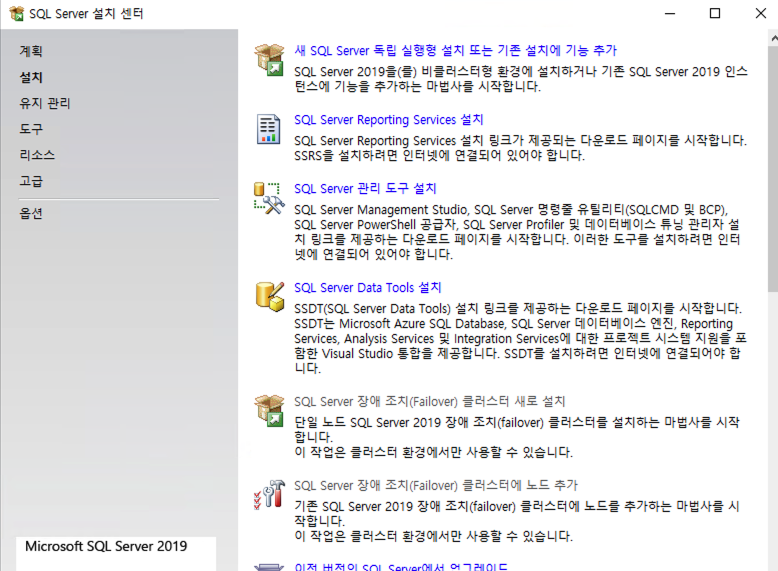Click the scrollbar up arrow
Viewport: 778px width, 571px height.
773,38
